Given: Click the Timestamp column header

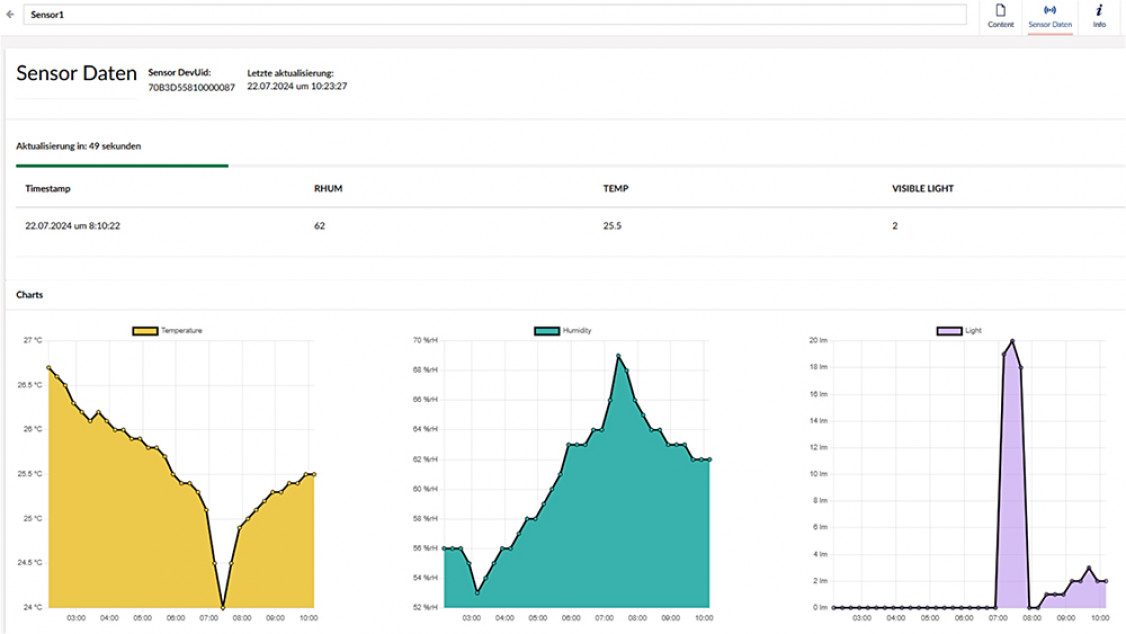Looking at the screenshot, I should click(x=48, y=188).
